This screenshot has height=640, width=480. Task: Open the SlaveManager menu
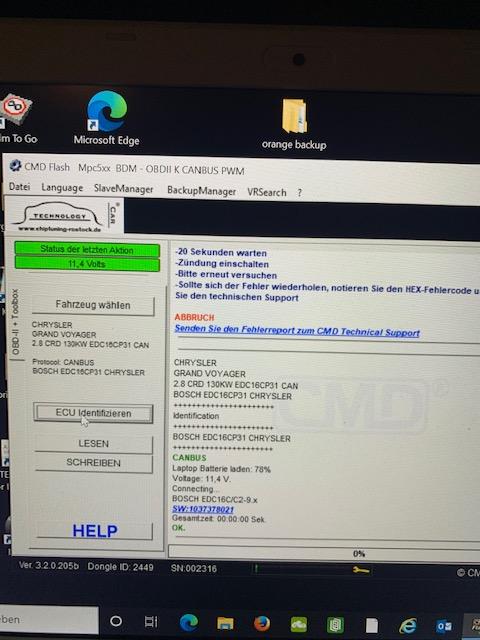pos(124,189)
